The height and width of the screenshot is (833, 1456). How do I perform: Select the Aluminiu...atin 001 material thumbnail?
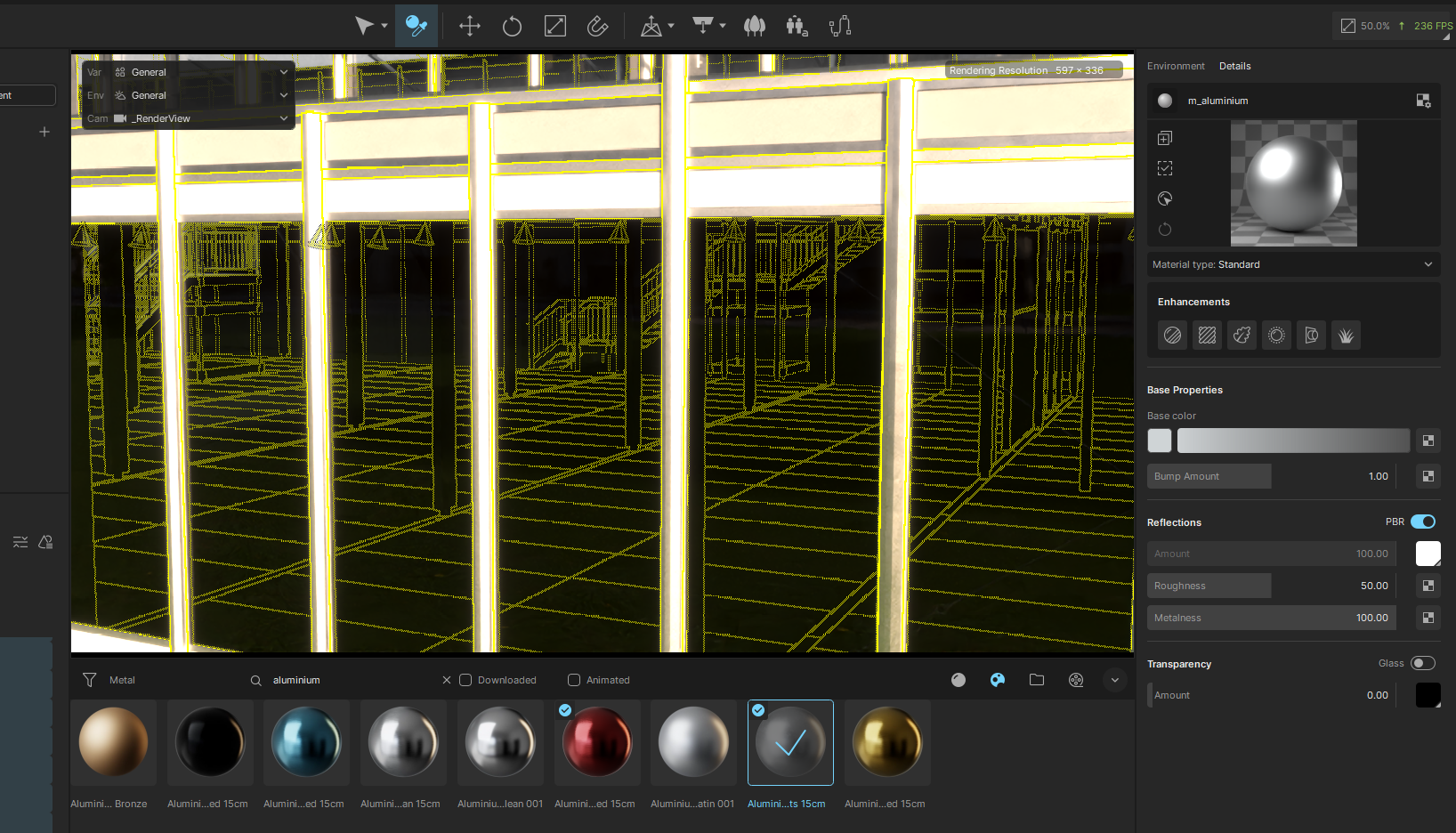coord(693,742)
